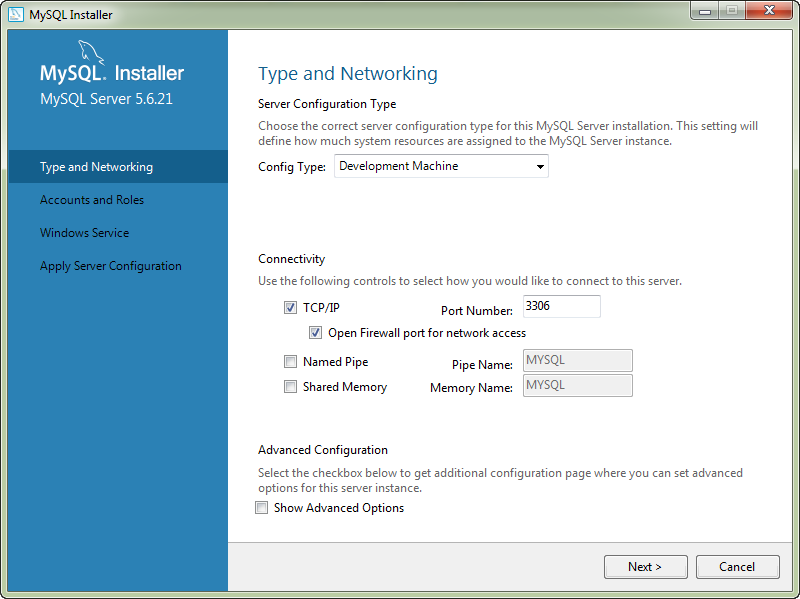The image size is (800, 599).
Task: Click the MySQL dolphin logo
Action: 91,53
